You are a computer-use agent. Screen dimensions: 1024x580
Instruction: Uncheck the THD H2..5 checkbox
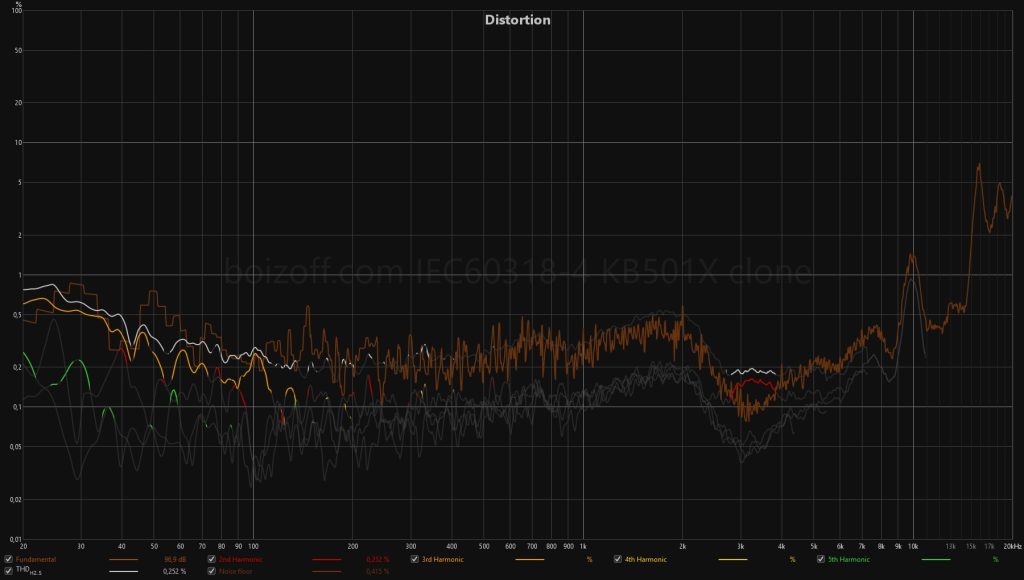click(8, 571)
